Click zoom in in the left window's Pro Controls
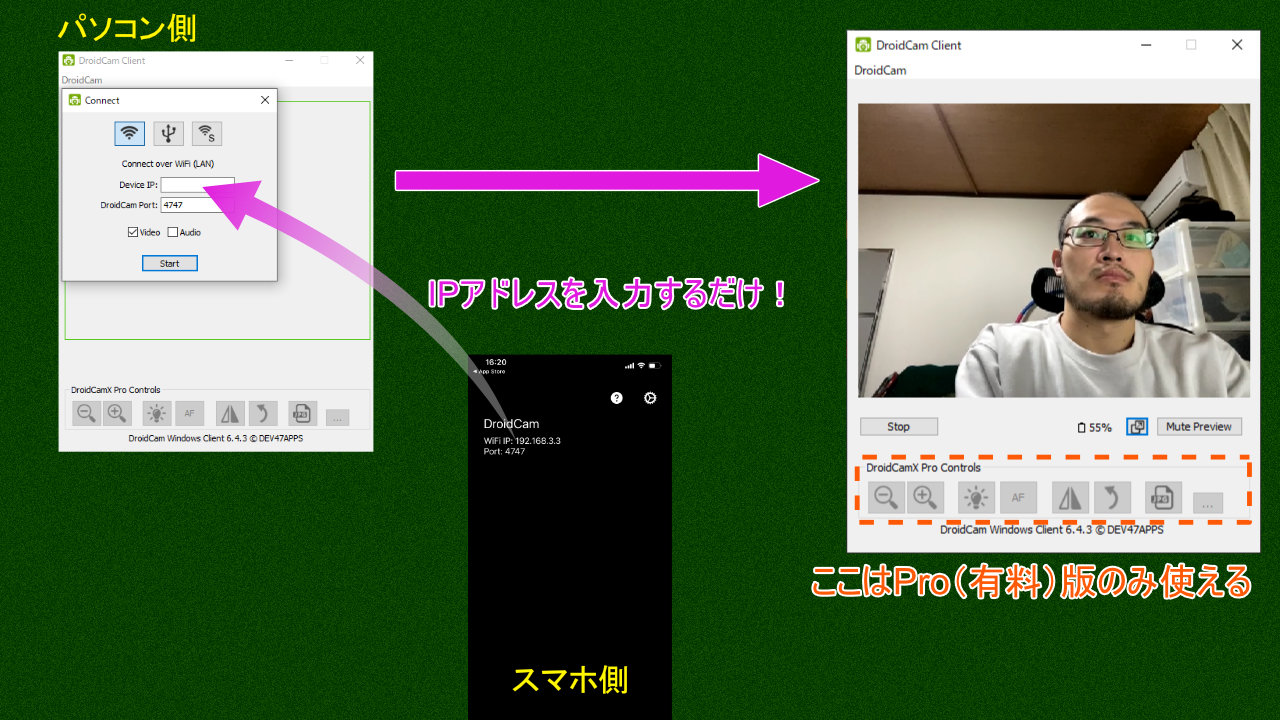 (117, 412)
